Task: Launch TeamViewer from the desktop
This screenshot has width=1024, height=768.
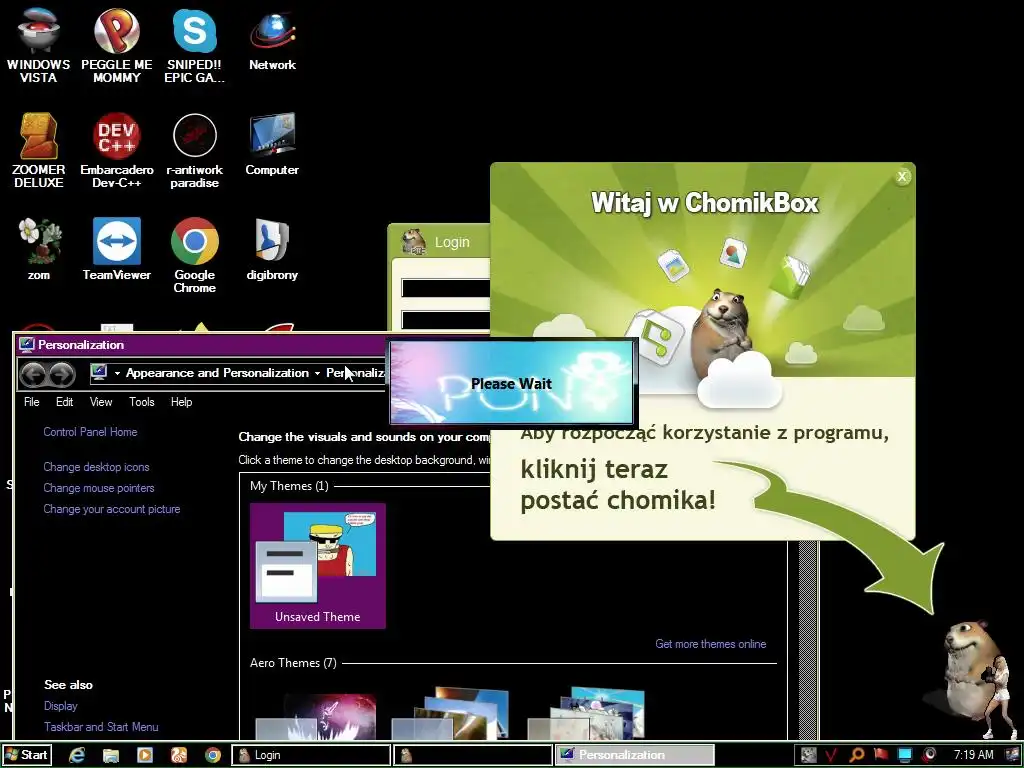Action: pyautogui.click(x=116, y=249)
